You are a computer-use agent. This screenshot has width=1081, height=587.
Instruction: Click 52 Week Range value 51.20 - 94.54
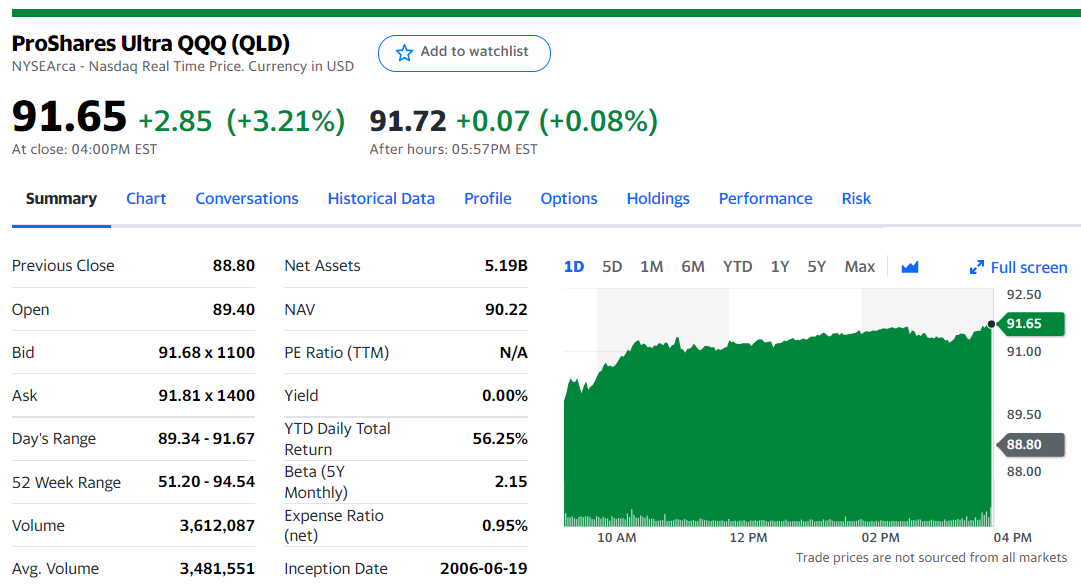(207, 481)
